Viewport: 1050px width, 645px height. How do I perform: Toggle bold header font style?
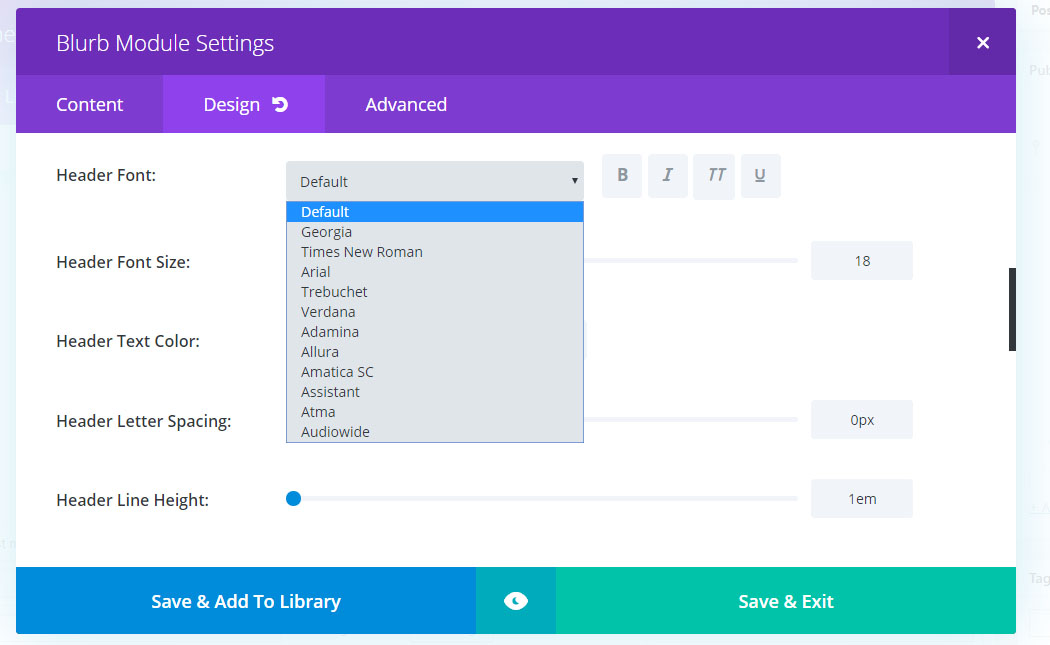click(x=622, y=176)
